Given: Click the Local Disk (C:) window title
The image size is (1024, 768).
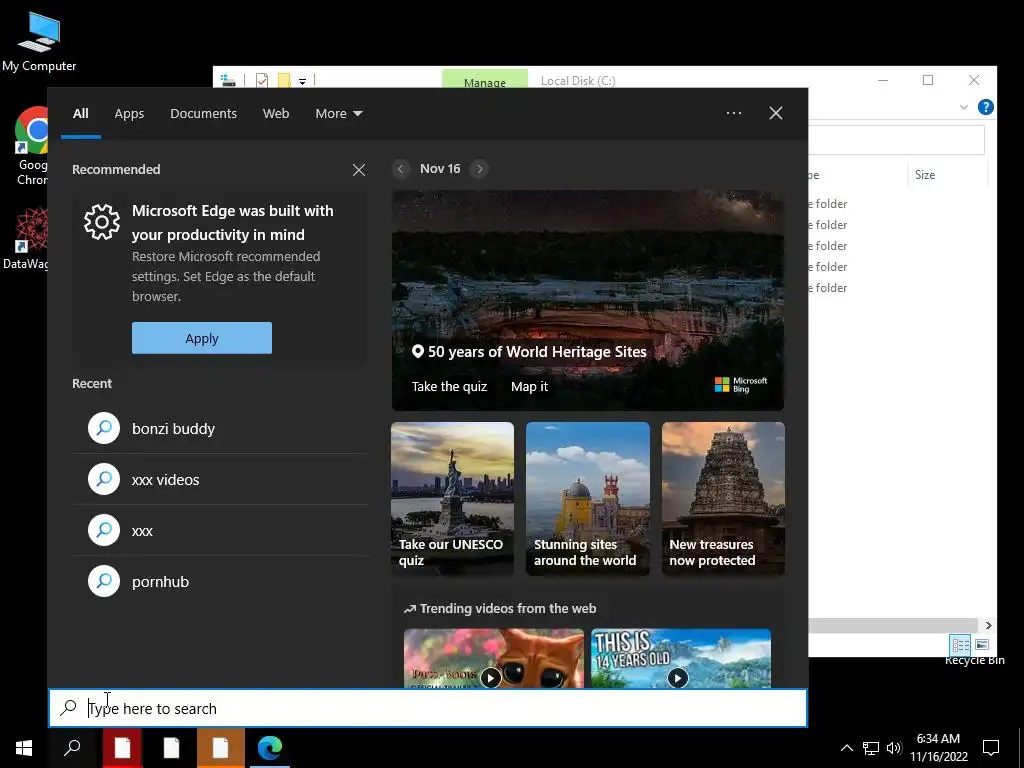Looking at the screenshot, I should [x=578, y=81].
